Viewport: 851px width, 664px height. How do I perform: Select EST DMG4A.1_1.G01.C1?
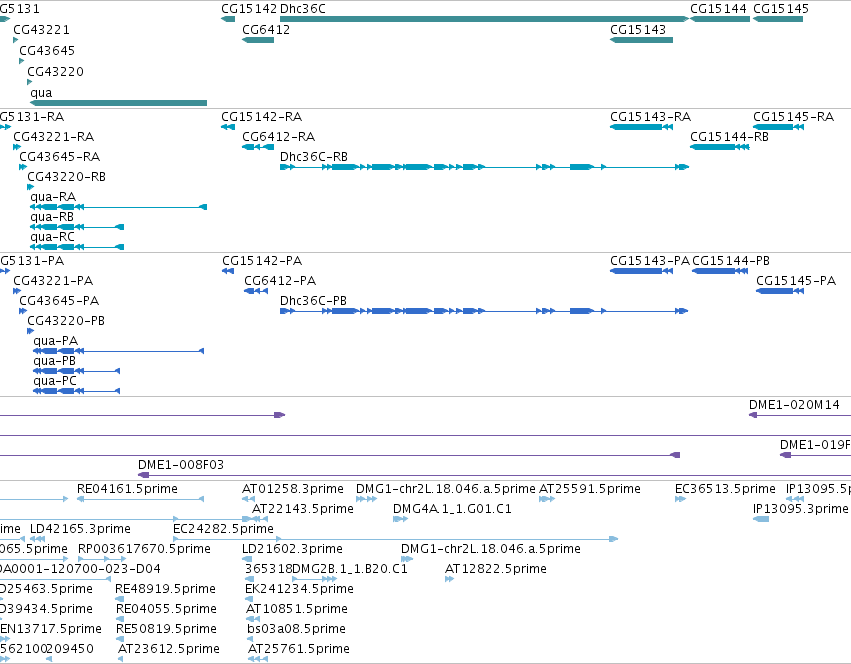pos(452,509)
